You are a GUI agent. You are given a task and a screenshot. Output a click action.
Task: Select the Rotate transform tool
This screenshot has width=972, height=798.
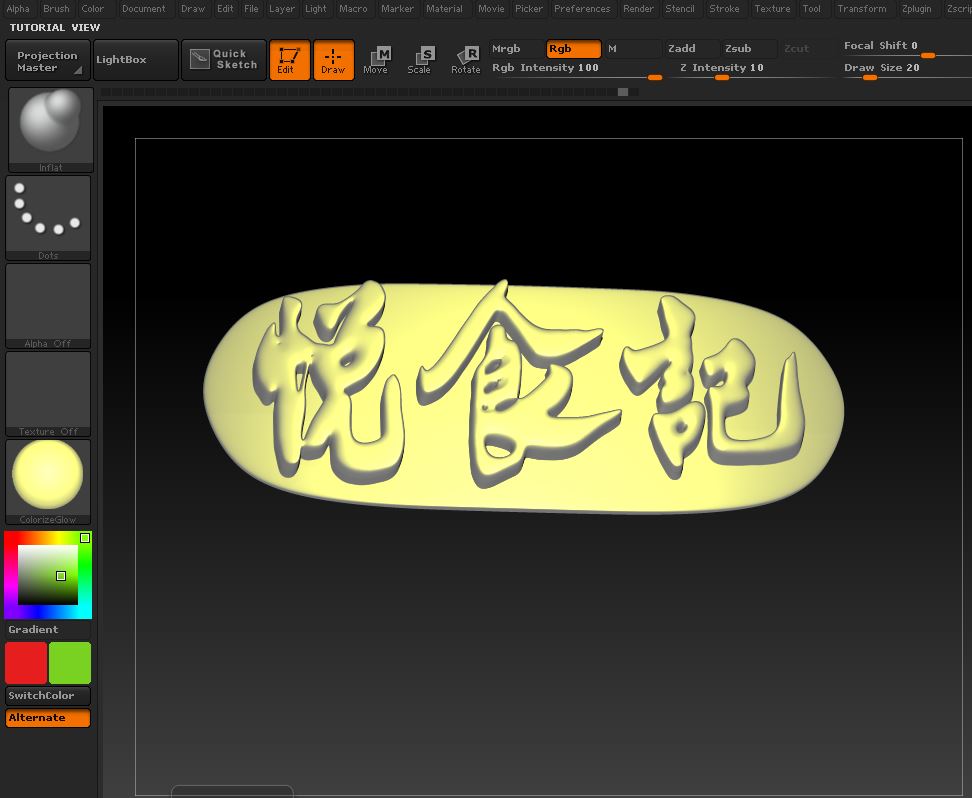coord(466,60)
